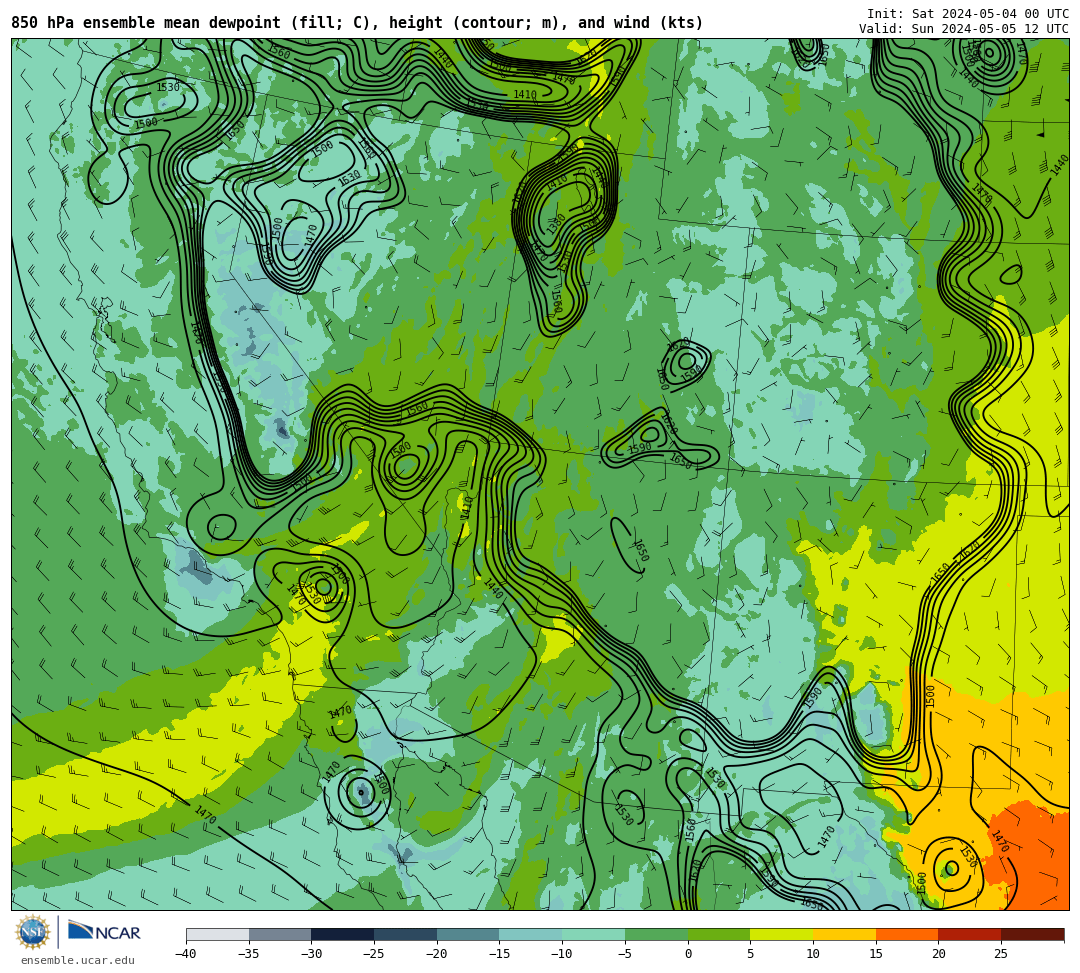Pick the dark brown above-25 colorbar swatch

(x=1032, y=934)
